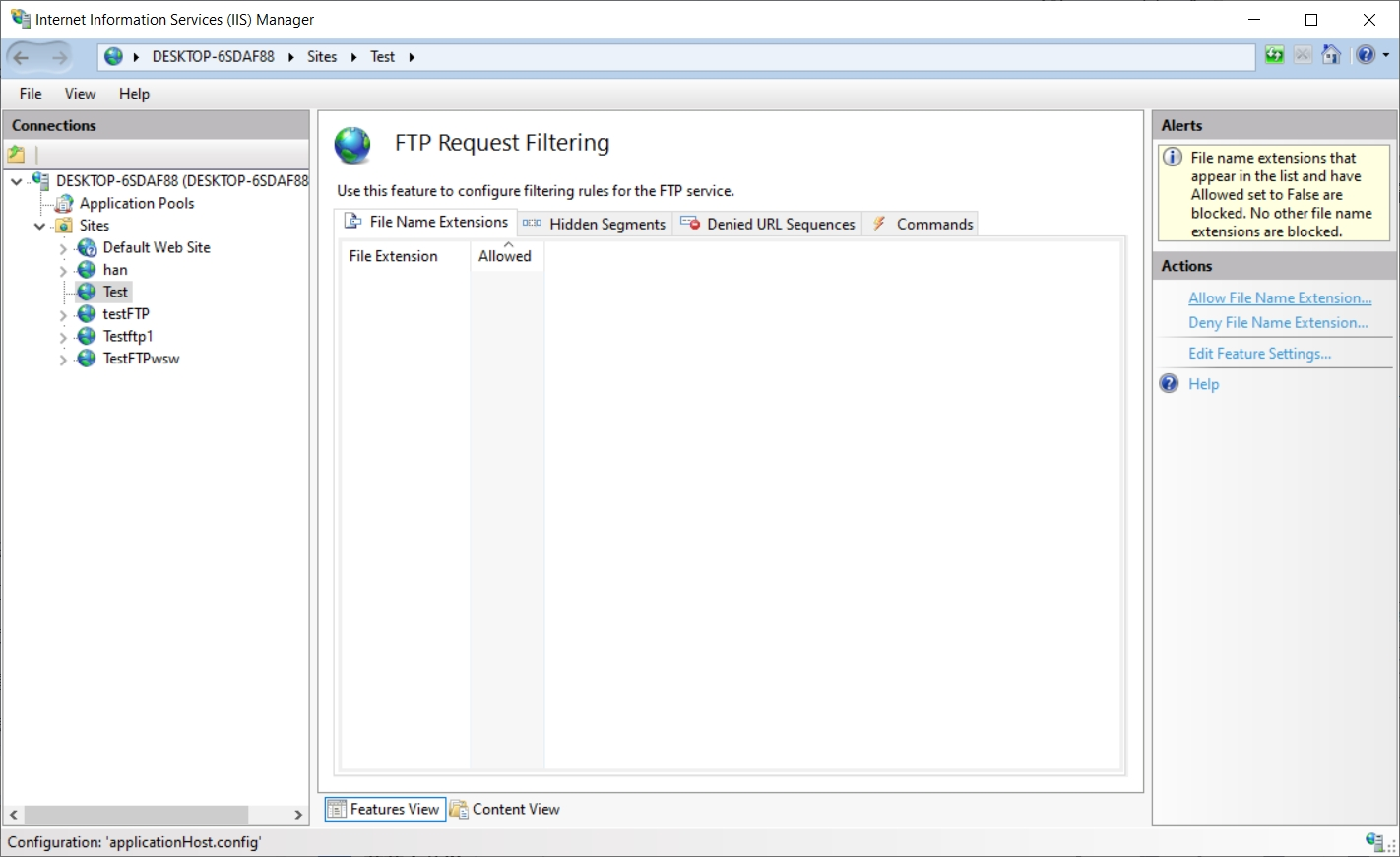The height and width of the screenshot is (857, 1400).
Task: Sort by the Allowed column header
Action: [506, 256]
